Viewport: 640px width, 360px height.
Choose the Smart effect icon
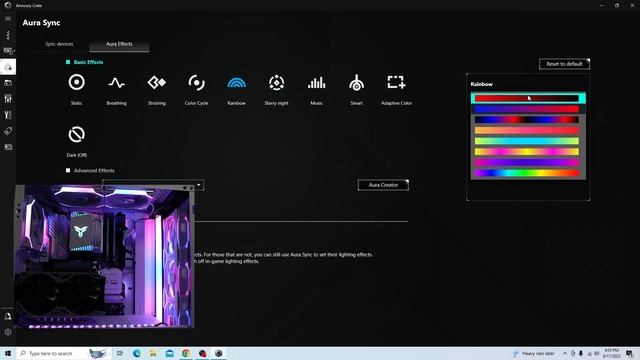pos(356,83)
